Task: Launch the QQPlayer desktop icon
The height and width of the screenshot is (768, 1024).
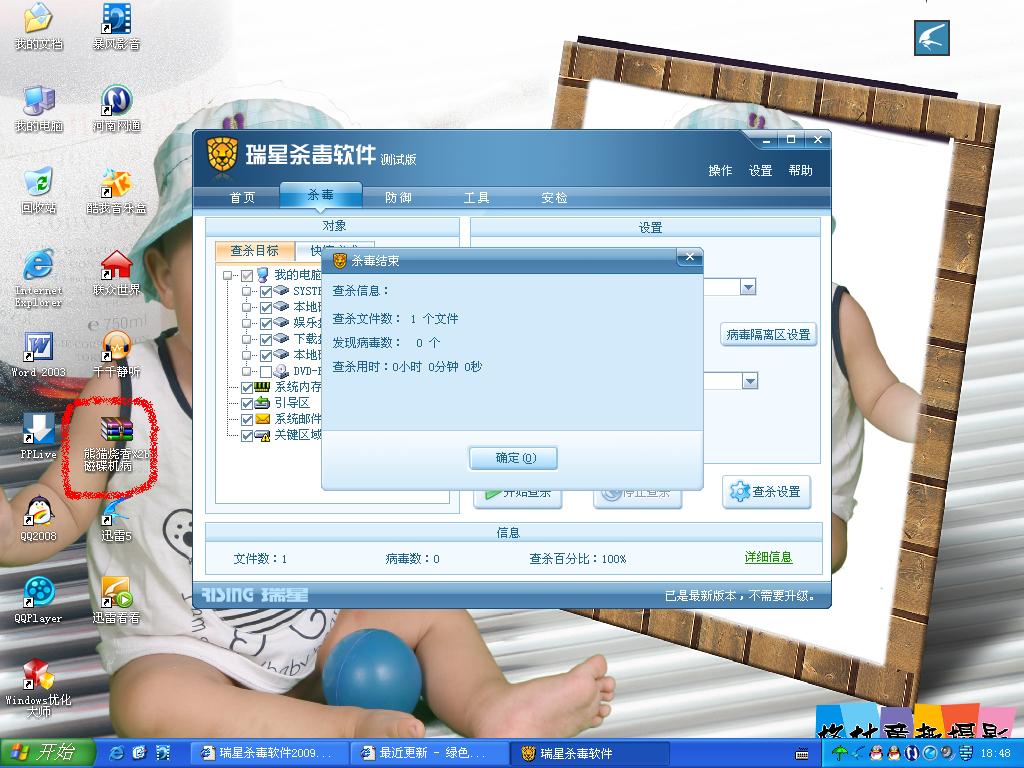Action: (x=39, y=600)
